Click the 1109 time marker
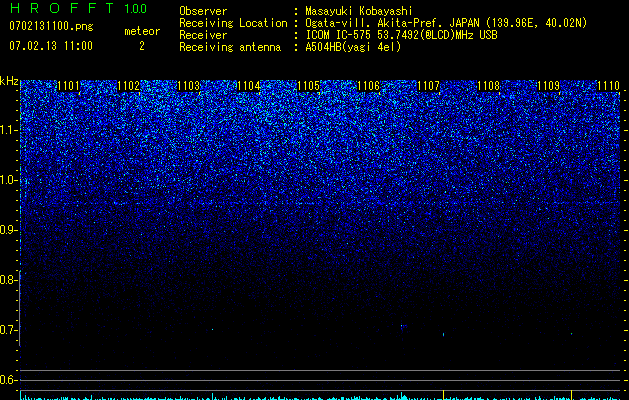Viewport: 629px width, 400px height. (x=548, y=86)
